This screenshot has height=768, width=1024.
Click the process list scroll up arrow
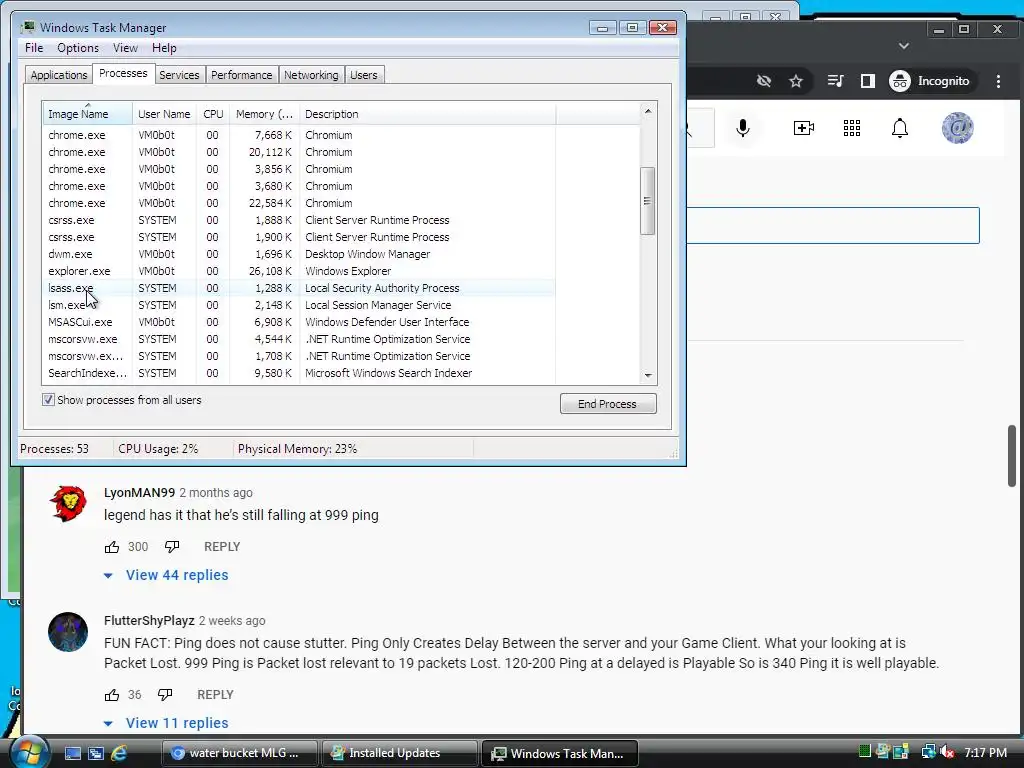click(648, 111)
